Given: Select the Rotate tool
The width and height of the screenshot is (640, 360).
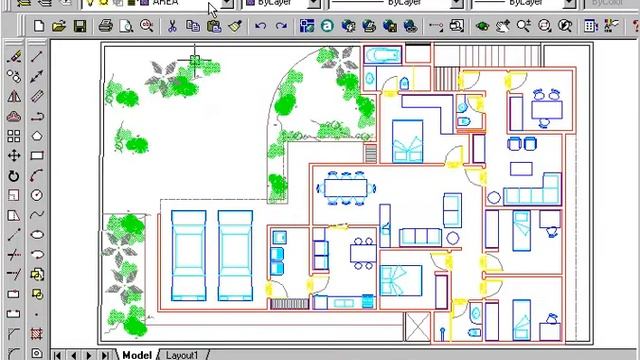Looking at the screenshot, I should (14, 176).
